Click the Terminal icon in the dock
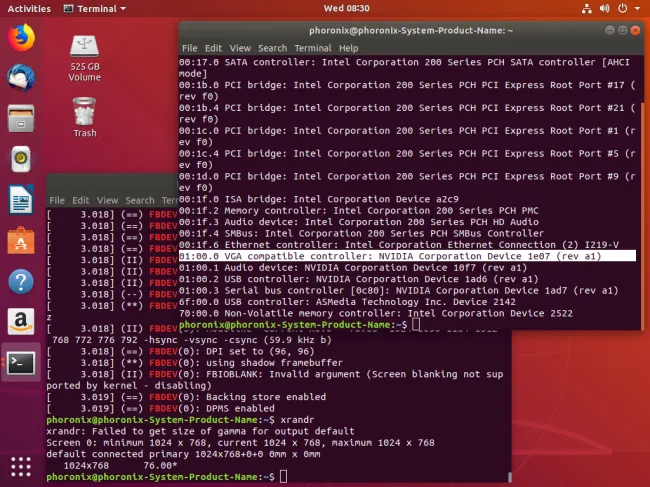Image resolution: width=650 pixels, height=487 pixels. click(x=21, y=363)
